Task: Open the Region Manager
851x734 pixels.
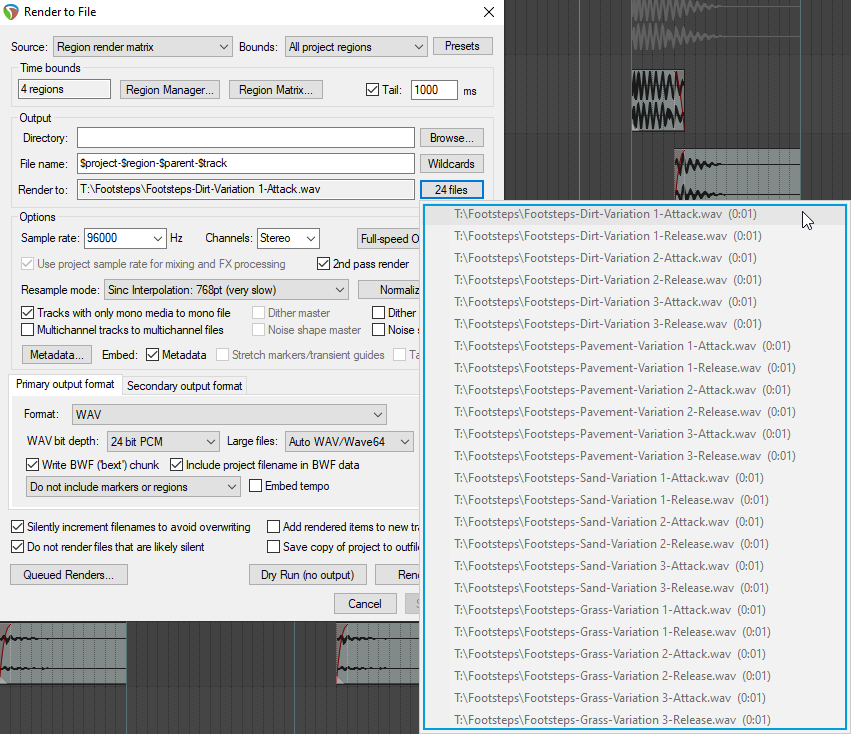Action: click(x=169, y=88)
